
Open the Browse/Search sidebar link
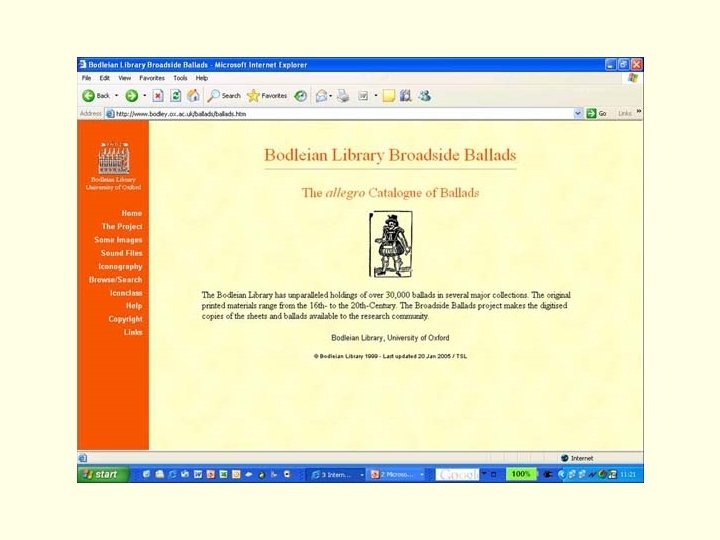click(x=116, y=279)
